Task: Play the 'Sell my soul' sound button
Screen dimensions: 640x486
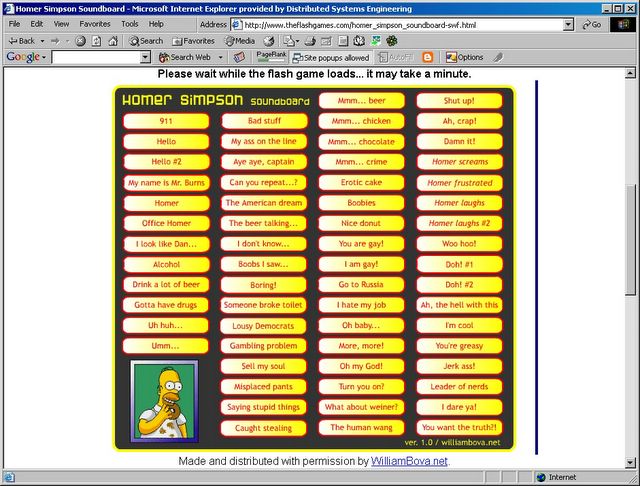Action: pyautogui.click(x=264, y=366)
